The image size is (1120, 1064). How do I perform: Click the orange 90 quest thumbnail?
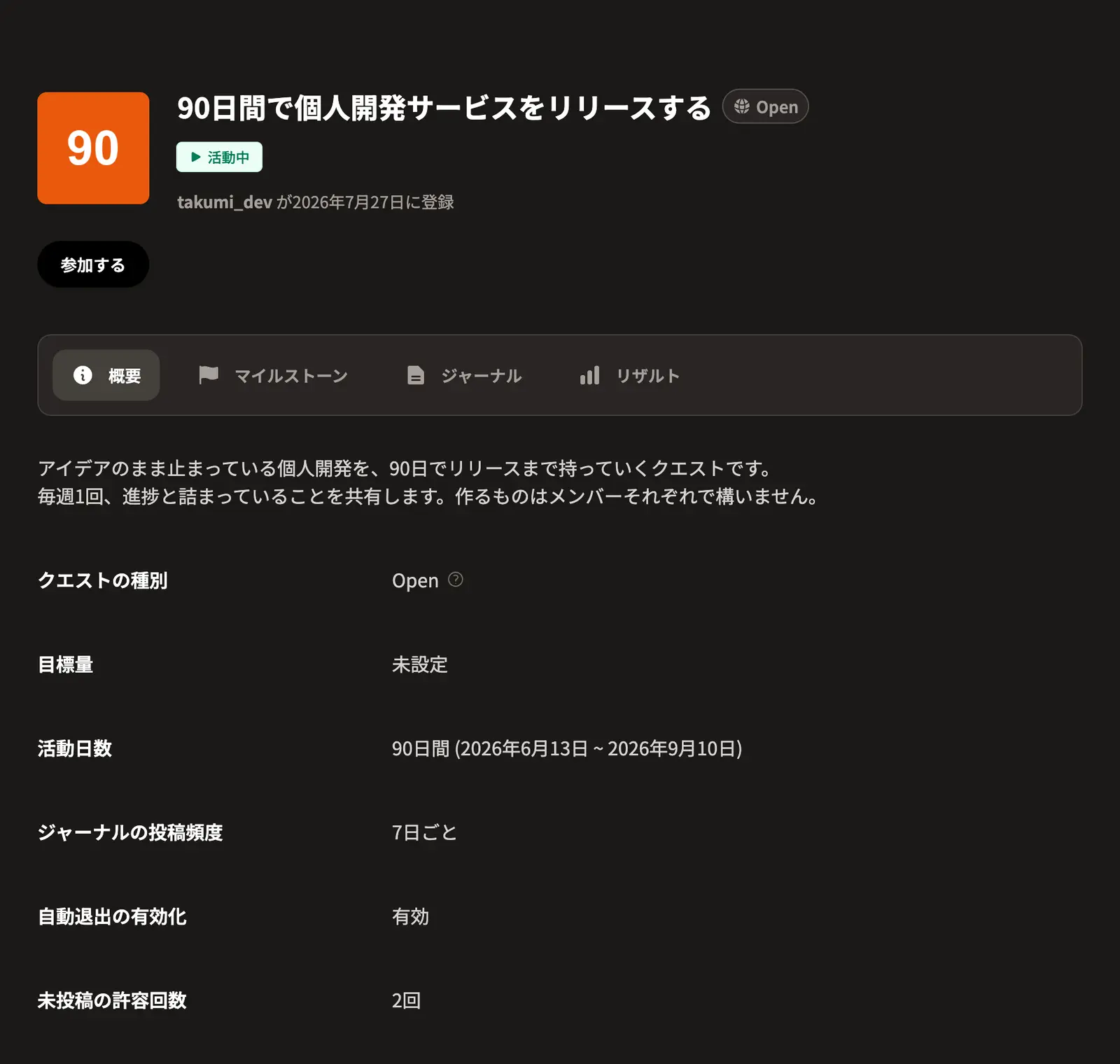click(93, 148)
